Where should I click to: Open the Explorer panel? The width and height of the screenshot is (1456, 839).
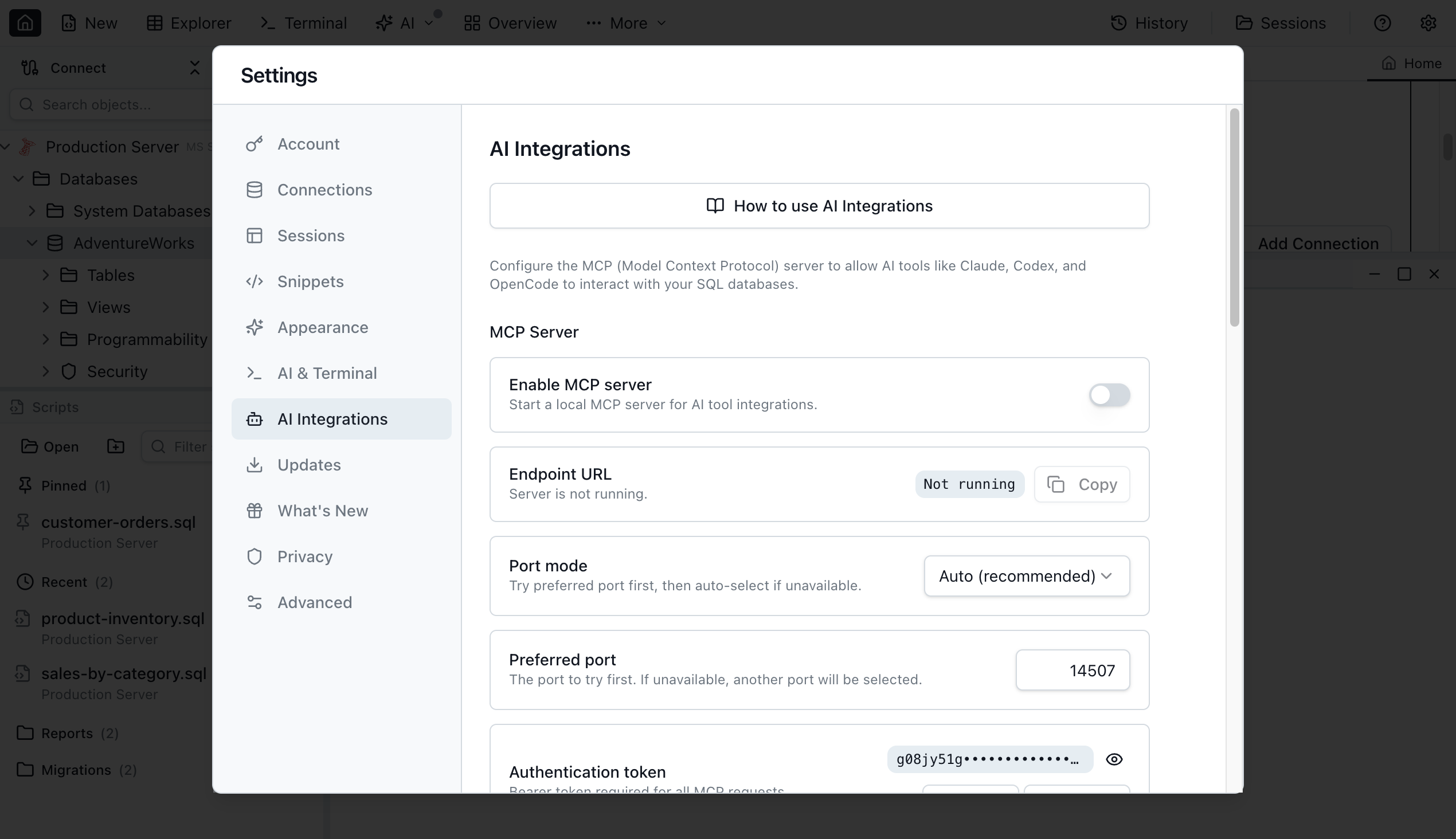click(189, 23)
